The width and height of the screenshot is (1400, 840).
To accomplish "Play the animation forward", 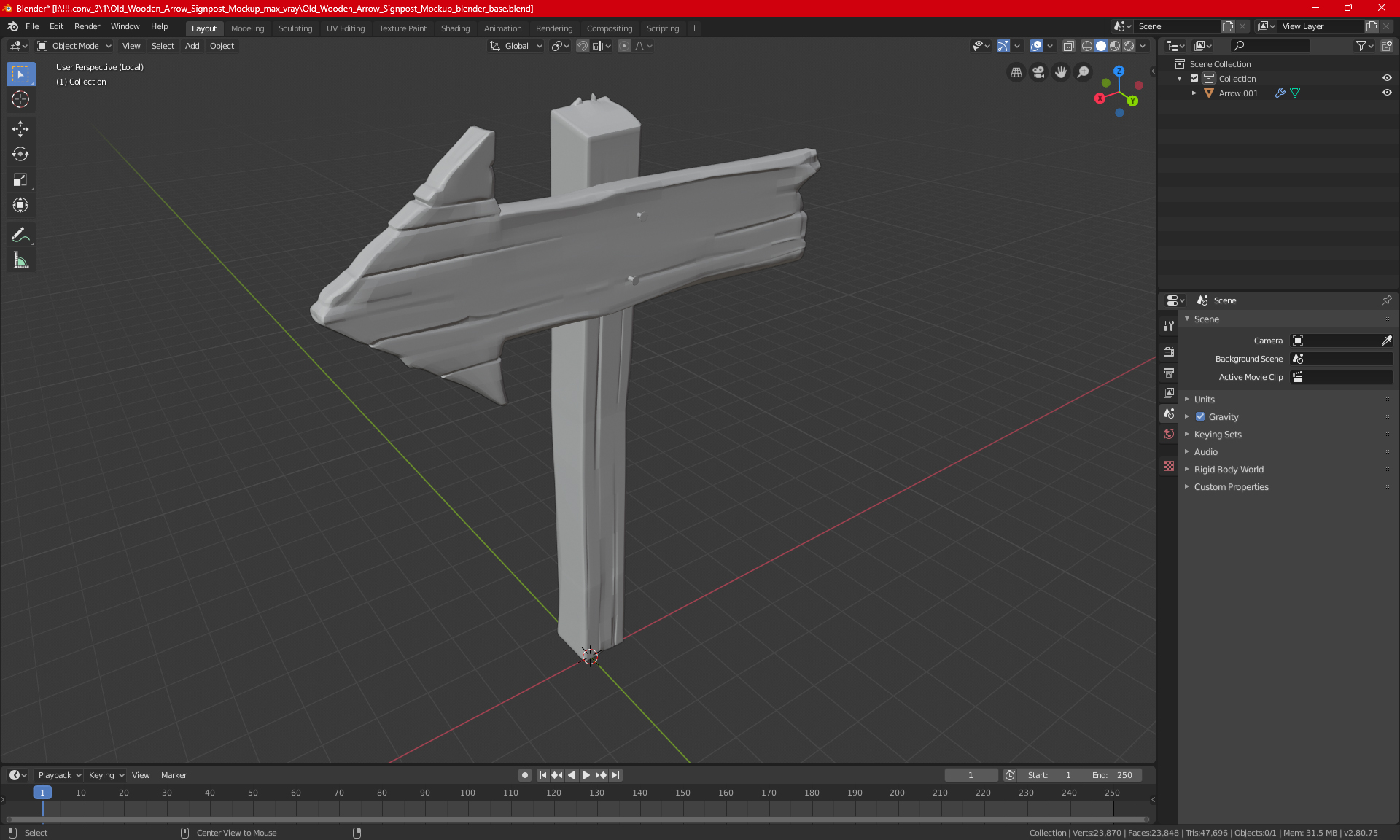I will click(x=586, y=775).
